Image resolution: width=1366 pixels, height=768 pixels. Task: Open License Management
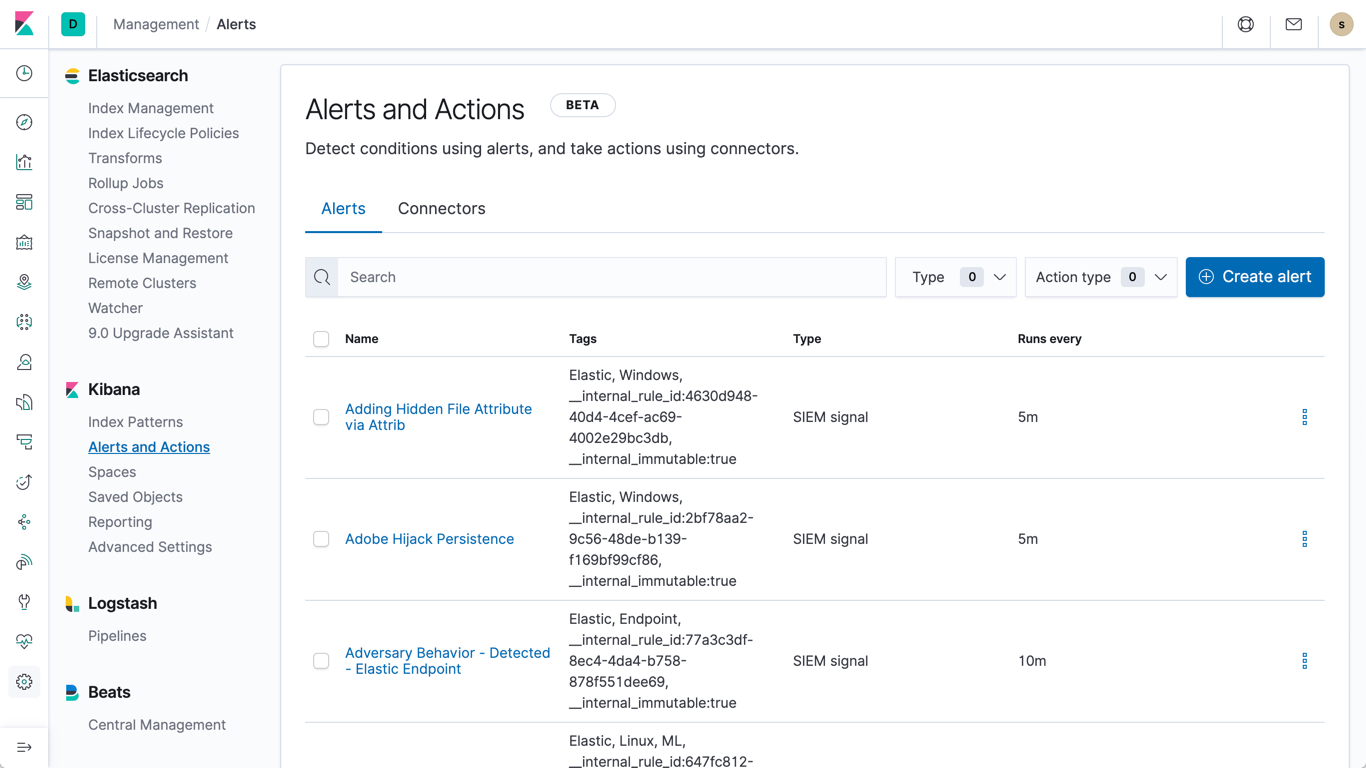(158, 258)
